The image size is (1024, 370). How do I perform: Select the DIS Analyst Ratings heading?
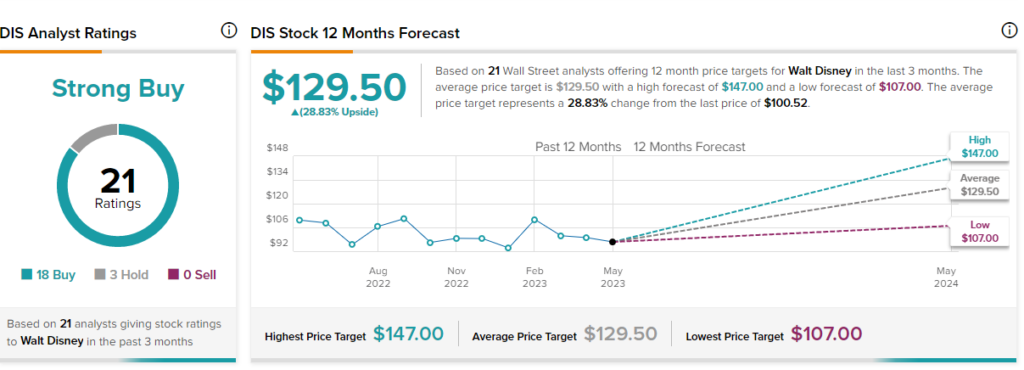coord(68,33)
